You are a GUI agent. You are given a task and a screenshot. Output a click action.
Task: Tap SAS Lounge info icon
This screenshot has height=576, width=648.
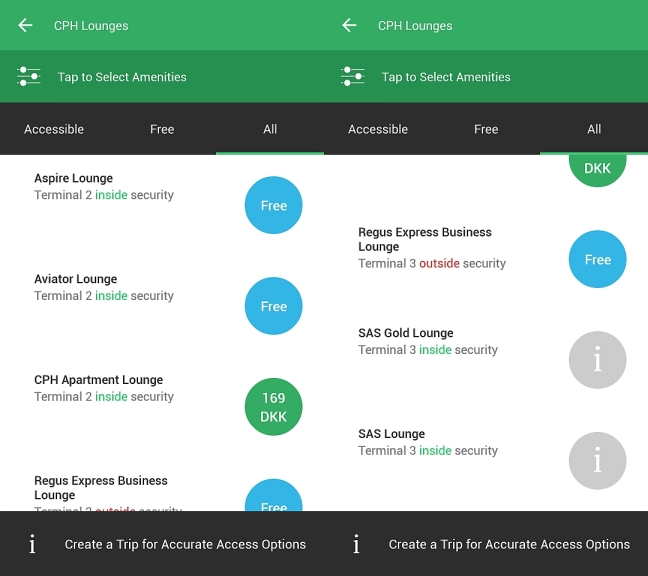coord(597,461)
